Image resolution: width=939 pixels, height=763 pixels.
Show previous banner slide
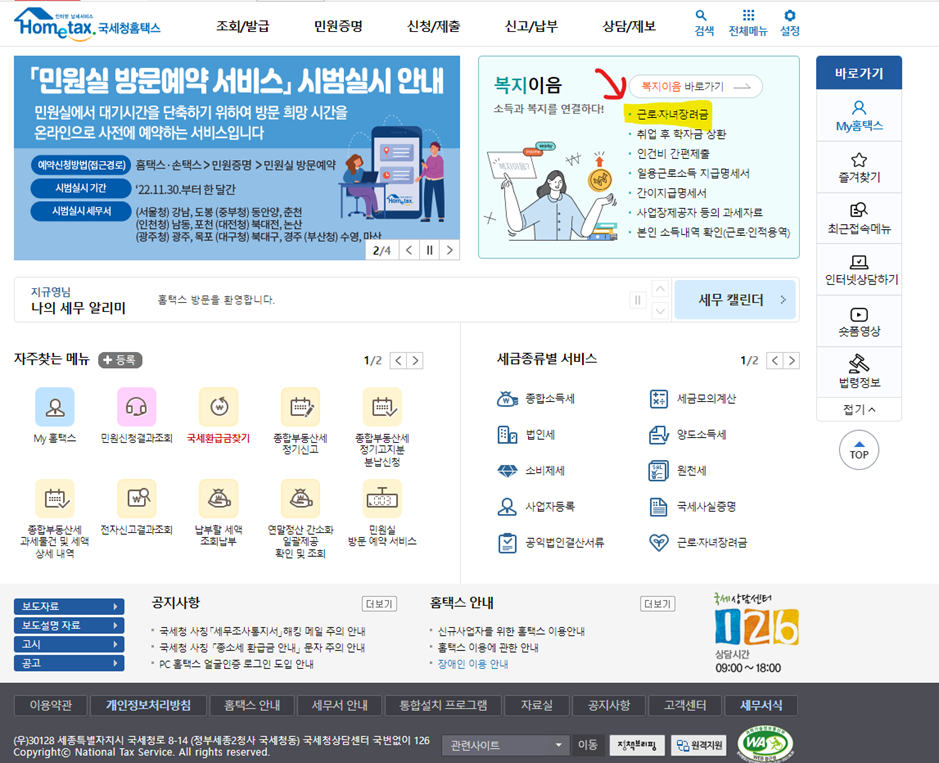point(409,250)
